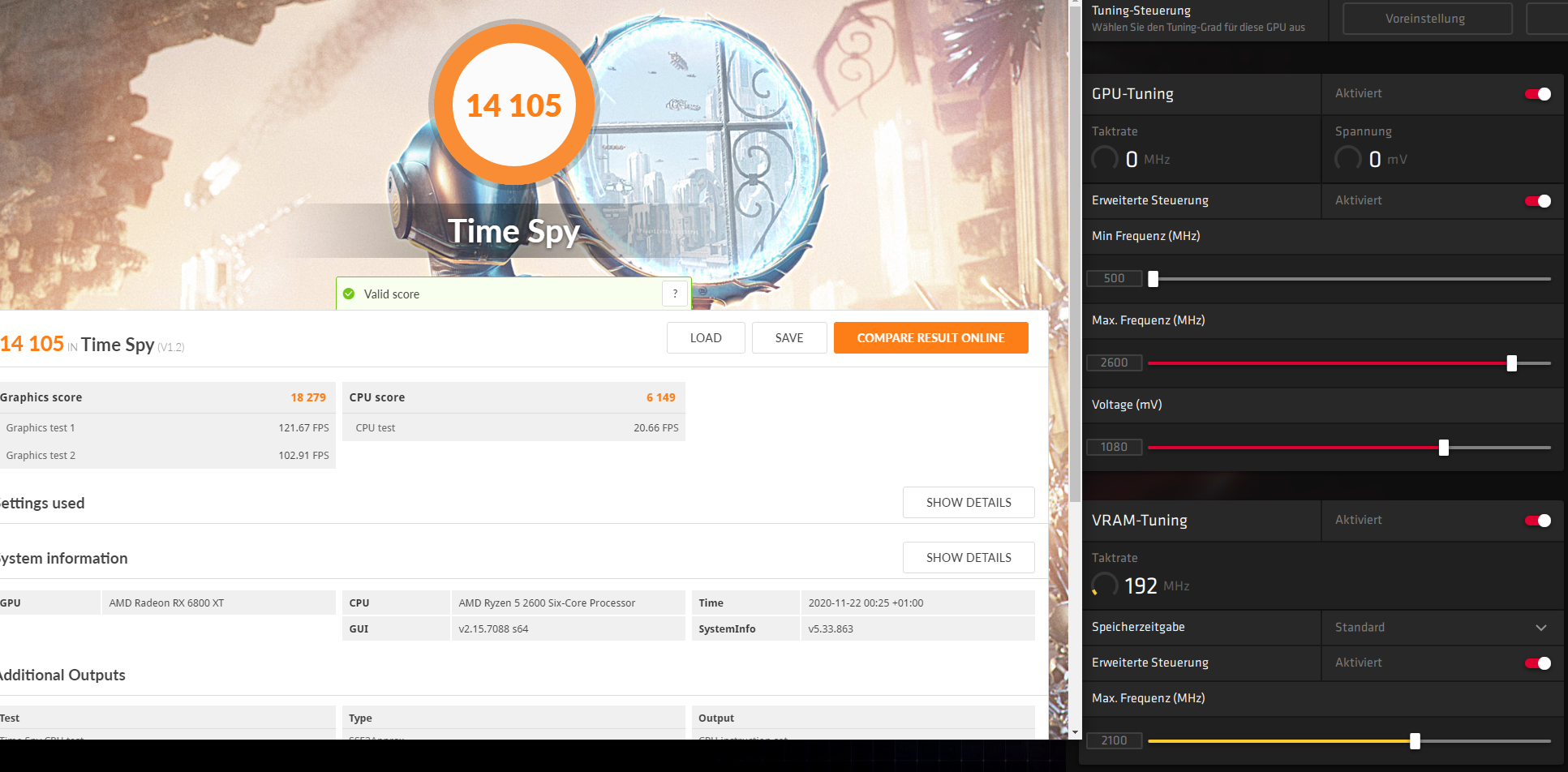Click the Graphics test 1 label
The width and height of the screenshot is (1568, 772).
41,428
